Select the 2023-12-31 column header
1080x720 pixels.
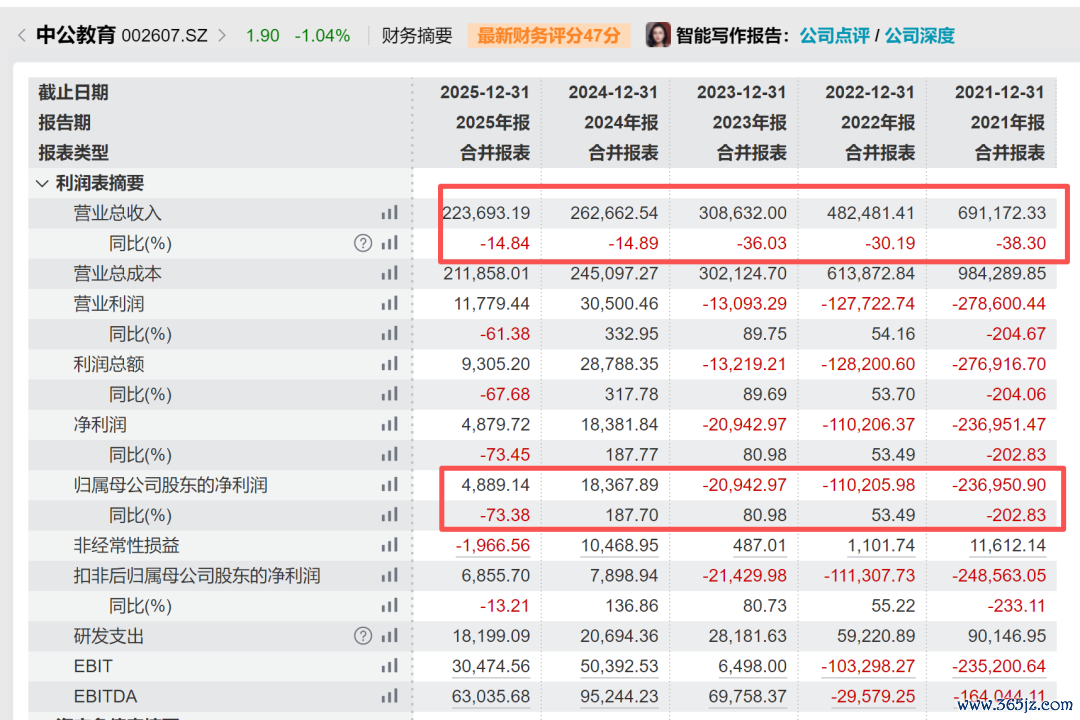(x=742, y=92)
